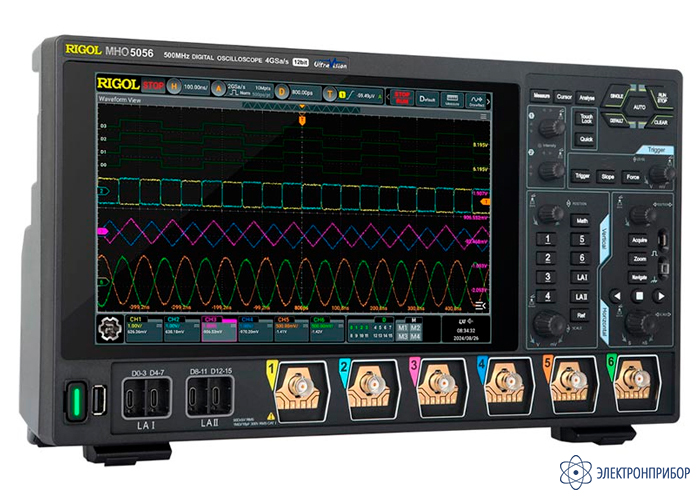Screen dimensions: 700x500
Task: Open the Waveform View hamburger menu icon
Action: [483, 116]
